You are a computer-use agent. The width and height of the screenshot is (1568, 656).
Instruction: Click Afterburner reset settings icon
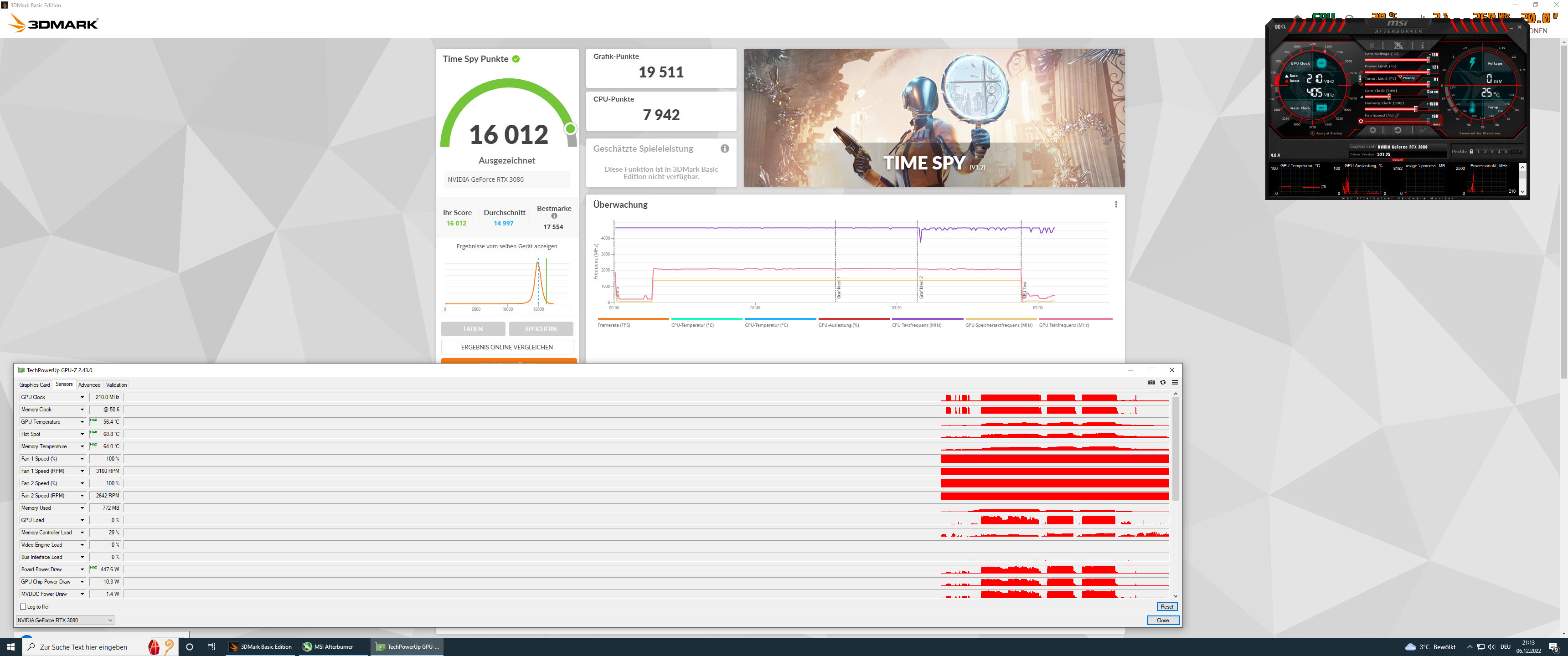click(1398, 130)
